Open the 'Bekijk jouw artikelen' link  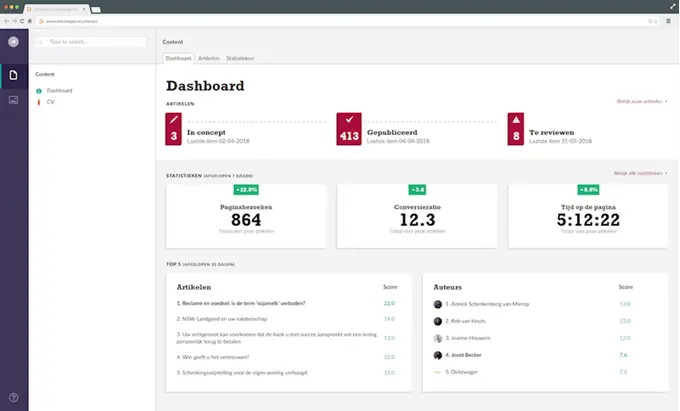pos(641,102)
